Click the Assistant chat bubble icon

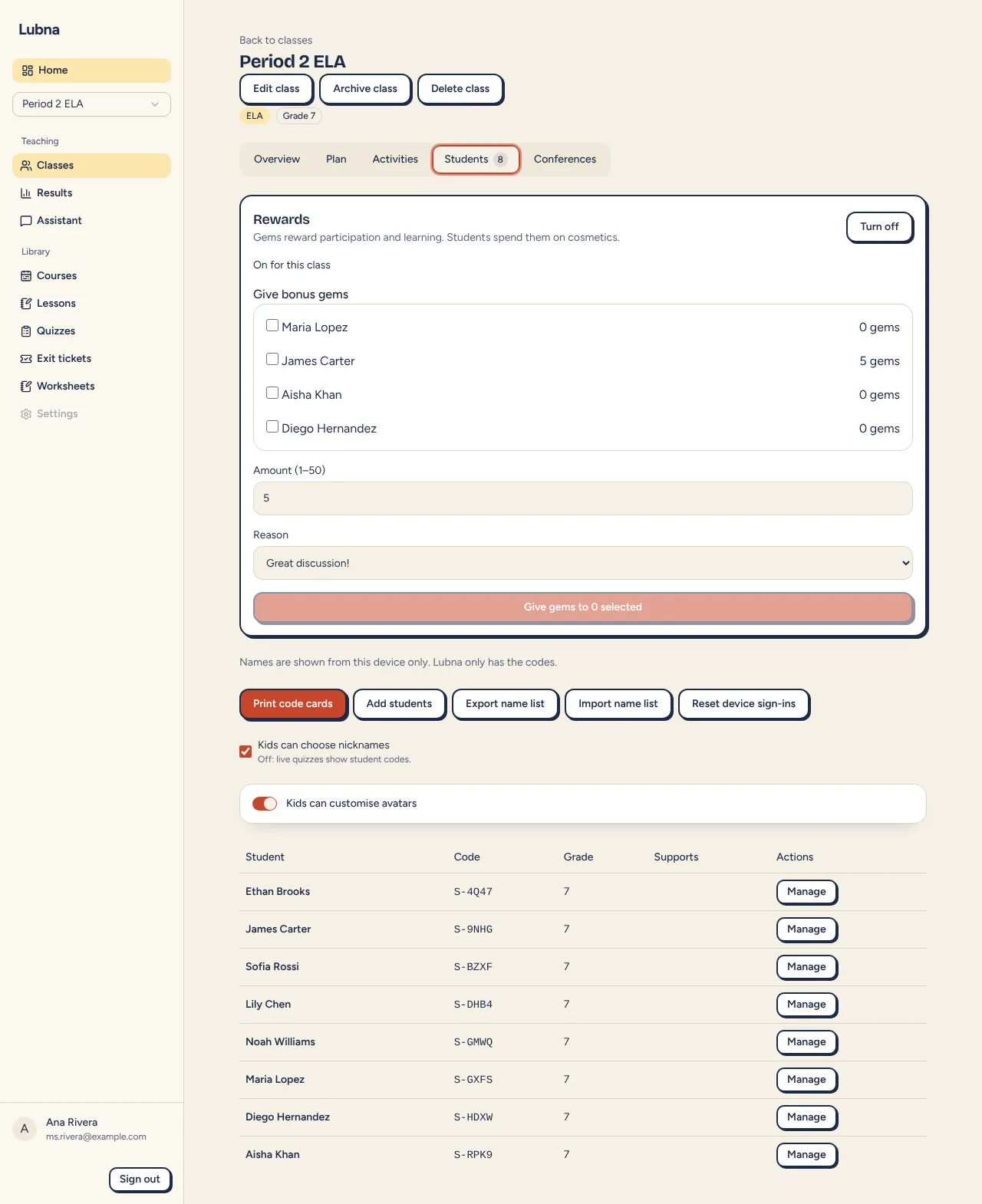(x=26, y=221)
